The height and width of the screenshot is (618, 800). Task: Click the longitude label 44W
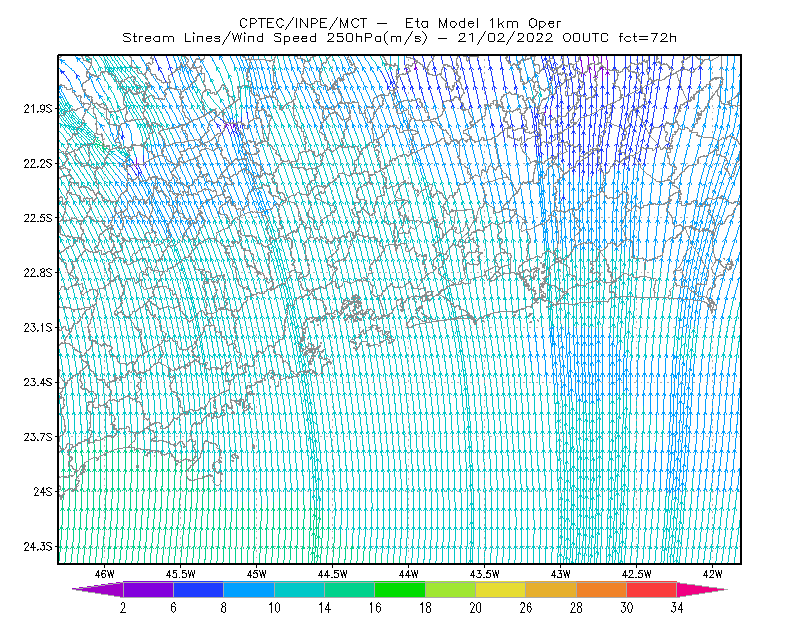click(409, 574)
